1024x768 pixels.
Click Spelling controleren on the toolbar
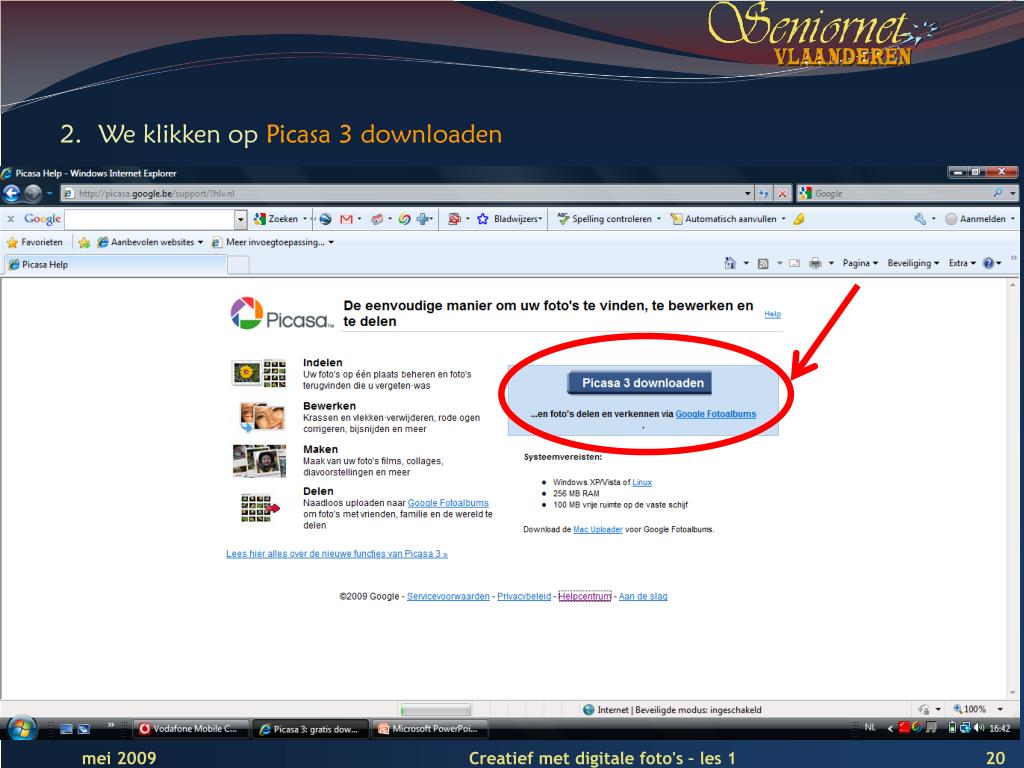[605, 219]
